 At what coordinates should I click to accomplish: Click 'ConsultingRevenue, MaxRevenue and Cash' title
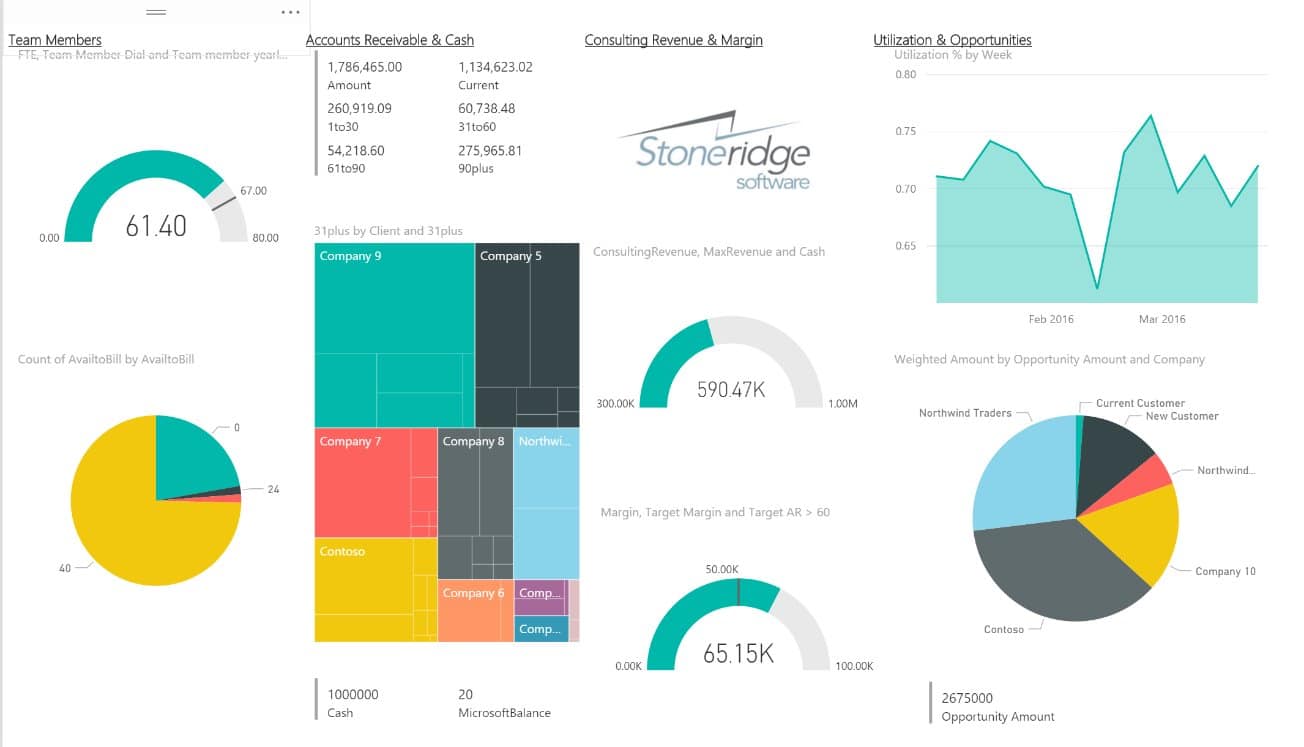(709, 252)
